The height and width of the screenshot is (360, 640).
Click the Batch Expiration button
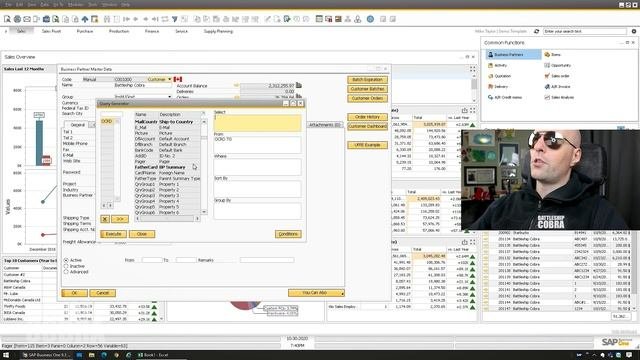coord(367,80)
